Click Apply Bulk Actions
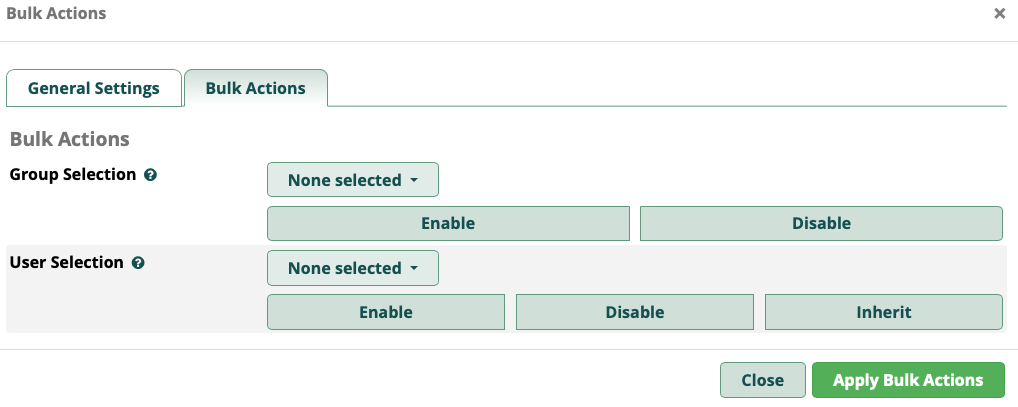This screenshot has width=1018, height=407. (x=908, y=380)
